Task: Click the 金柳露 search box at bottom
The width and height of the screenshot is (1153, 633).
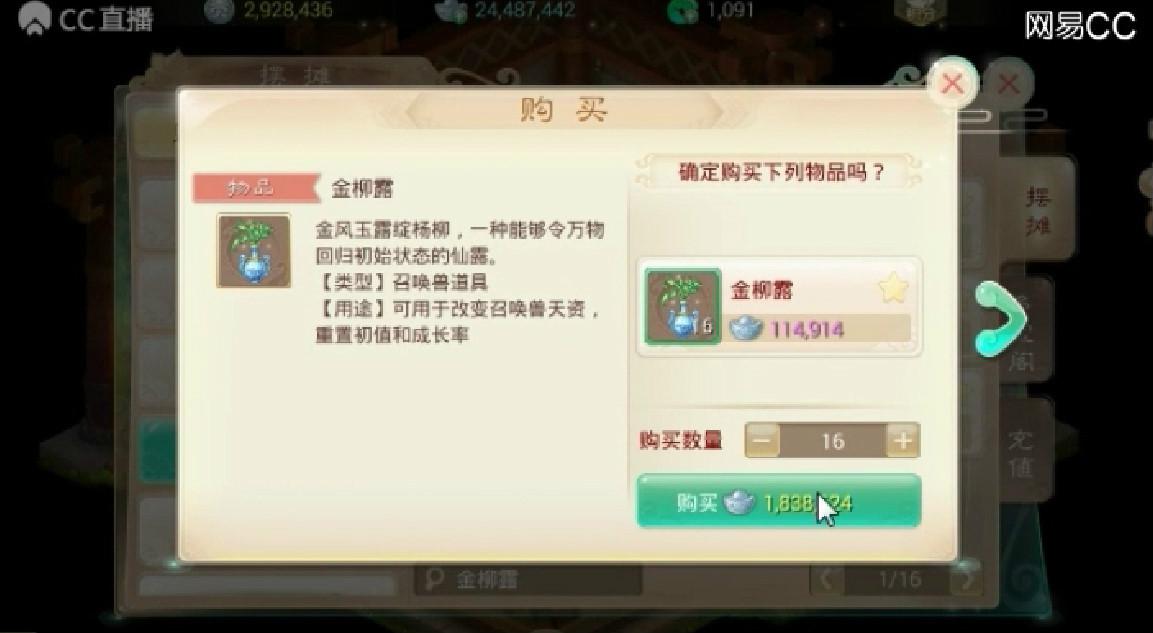Action: [528, 579]
